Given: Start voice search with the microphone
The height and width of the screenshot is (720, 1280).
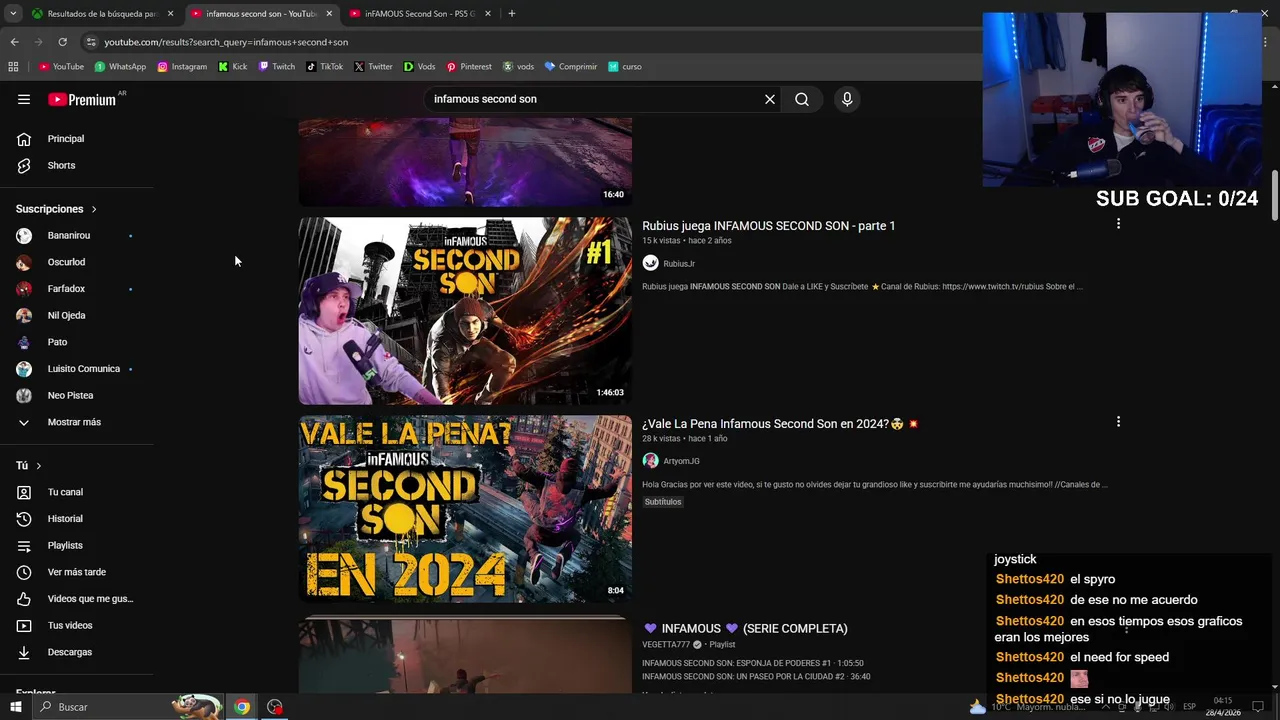Looking at the screenshot, I should pos(847,99).
